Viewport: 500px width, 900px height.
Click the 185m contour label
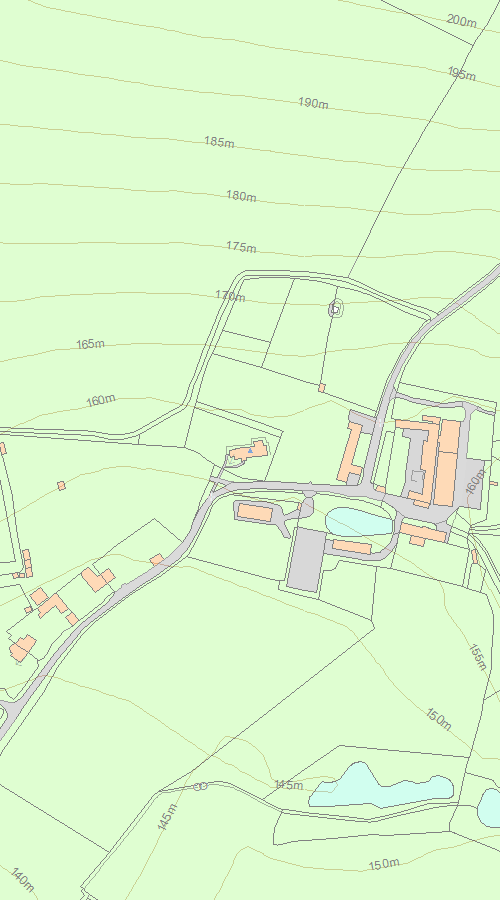(x=219, y=142)
